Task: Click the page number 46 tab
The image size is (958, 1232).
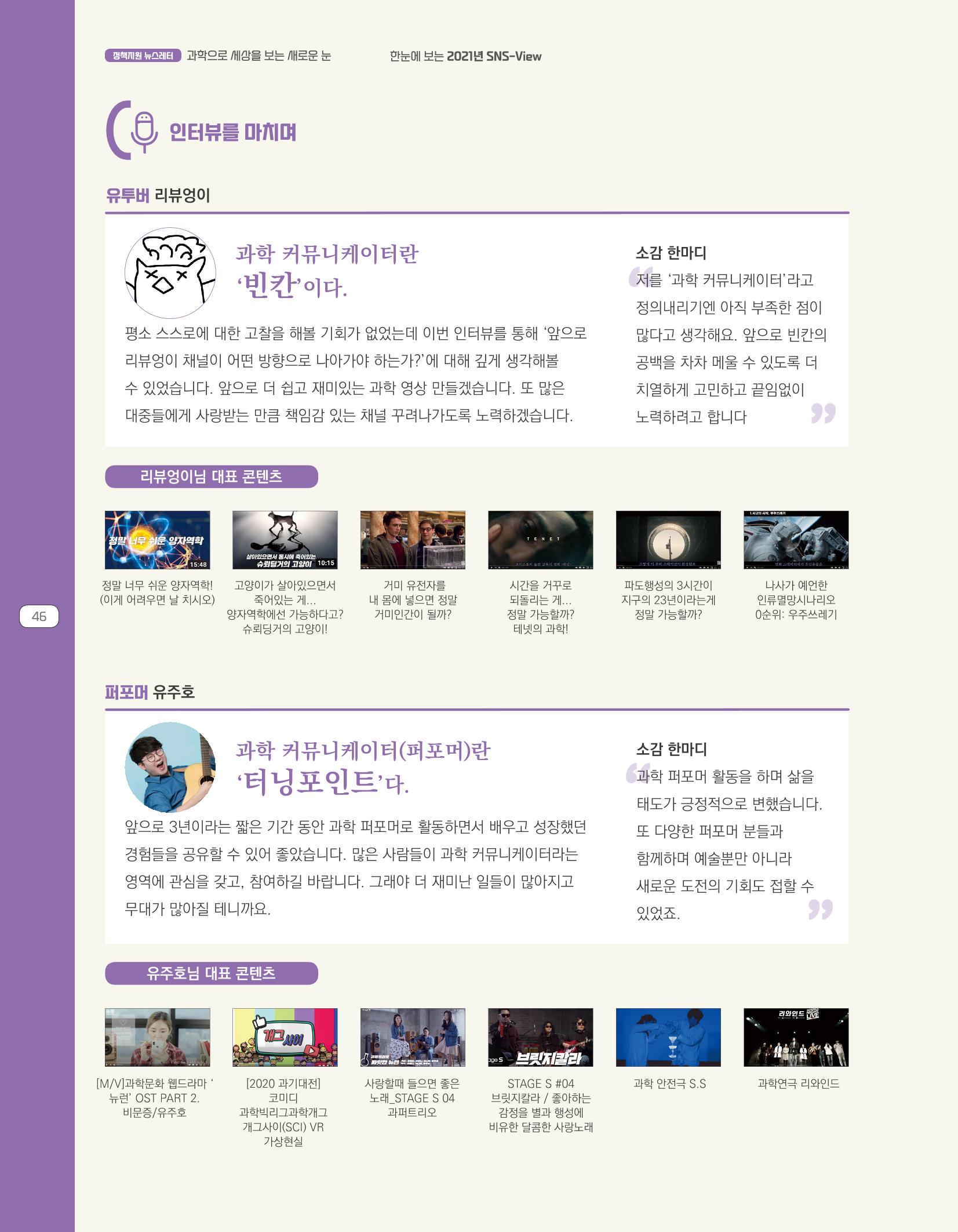Action: tap(39, 616)
